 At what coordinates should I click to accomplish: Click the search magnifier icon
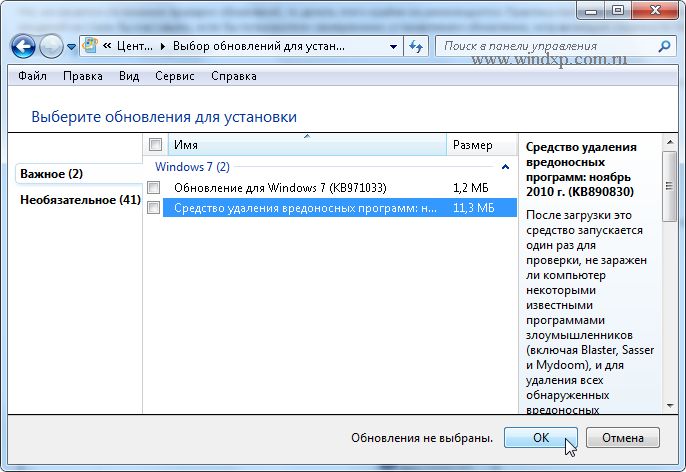tap(665, 46)
